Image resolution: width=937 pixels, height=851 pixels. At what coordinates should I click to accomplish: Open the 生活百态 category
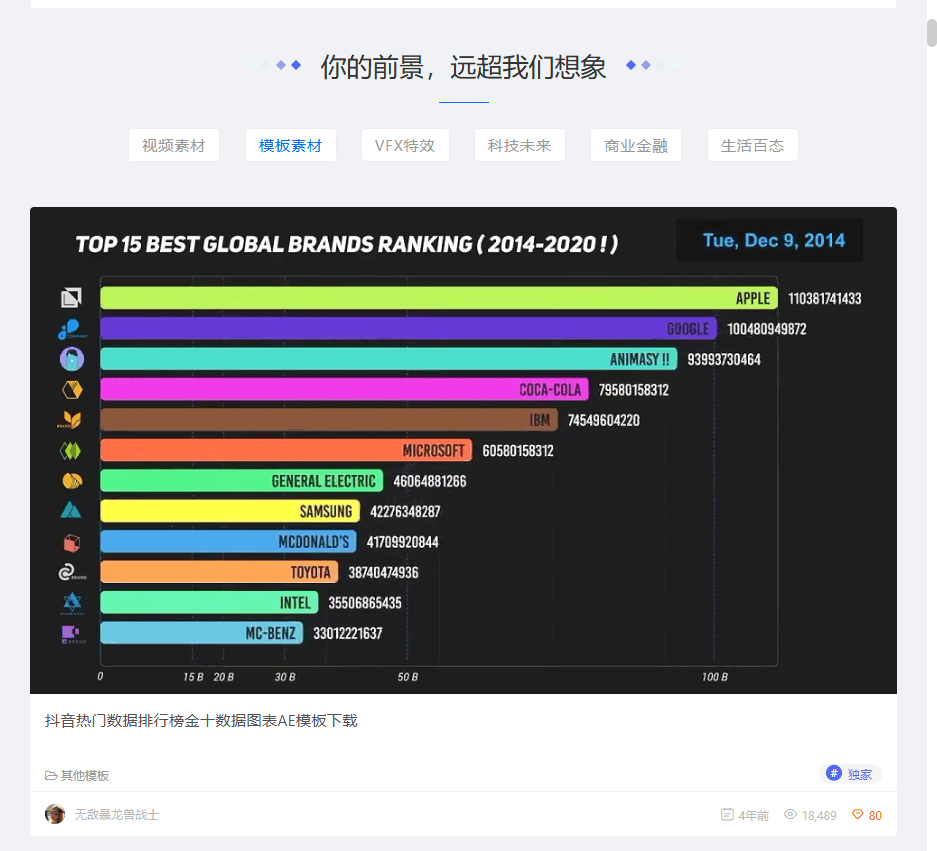pos(752,145)
